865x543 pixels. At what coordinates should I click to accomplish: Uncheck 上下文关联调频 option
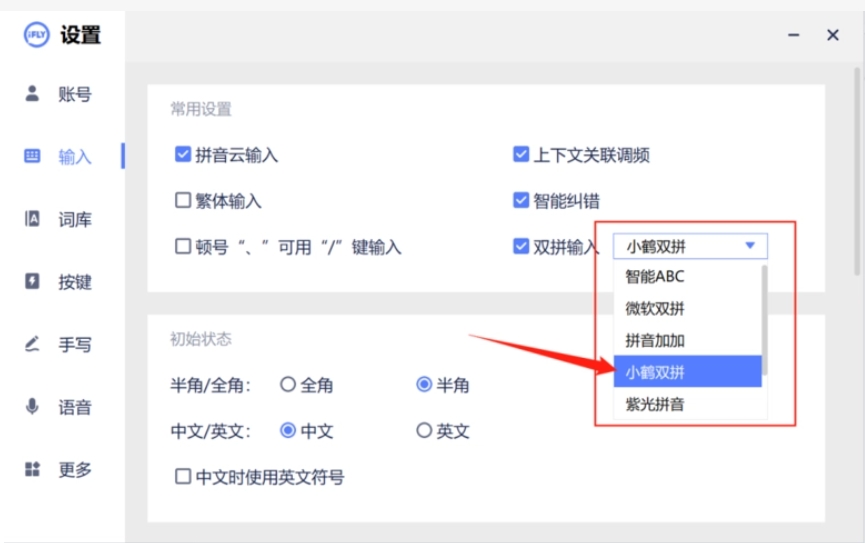tap(521, 154)
